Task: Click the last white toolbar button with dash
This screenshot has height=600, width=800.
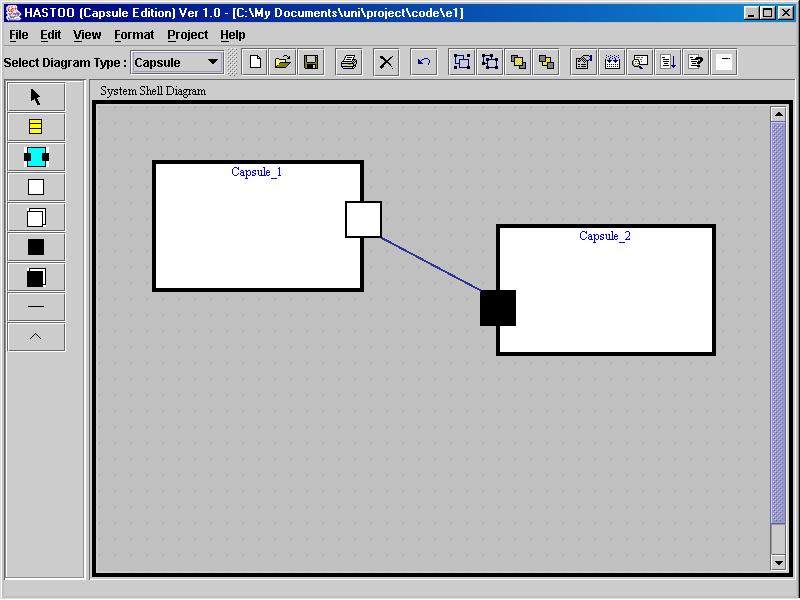Action: 724,62
